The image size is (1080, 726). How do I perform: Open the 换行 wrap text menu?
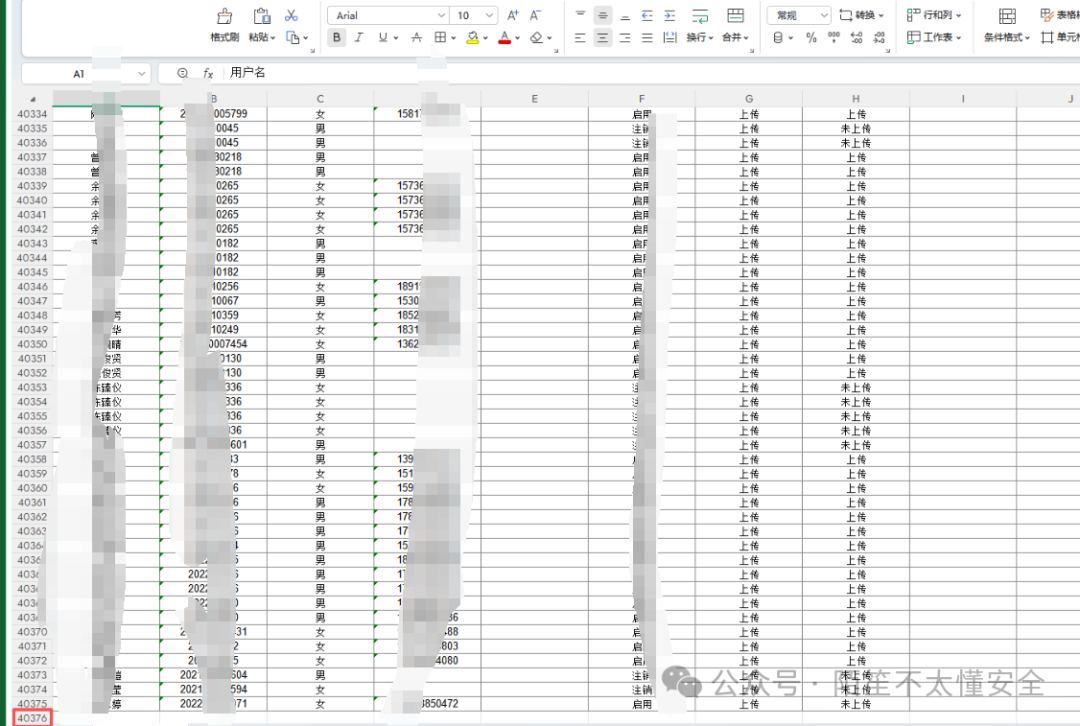pyautogui.click(x=699, y=37)
